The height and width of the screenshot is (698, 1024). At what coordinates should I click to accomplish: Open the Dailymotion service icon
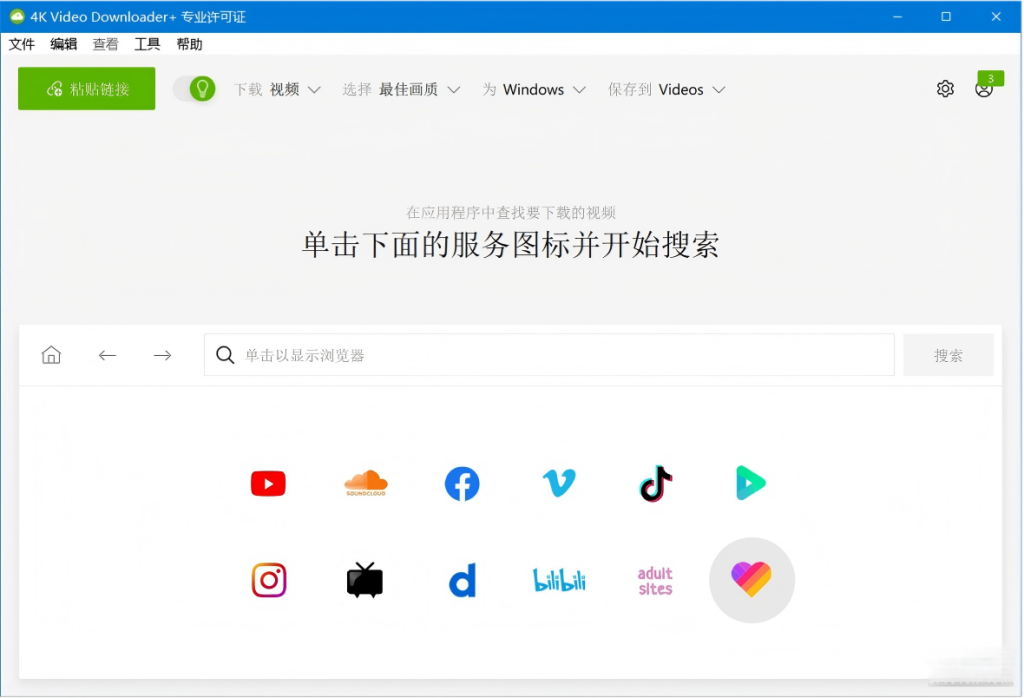[461, 580]
